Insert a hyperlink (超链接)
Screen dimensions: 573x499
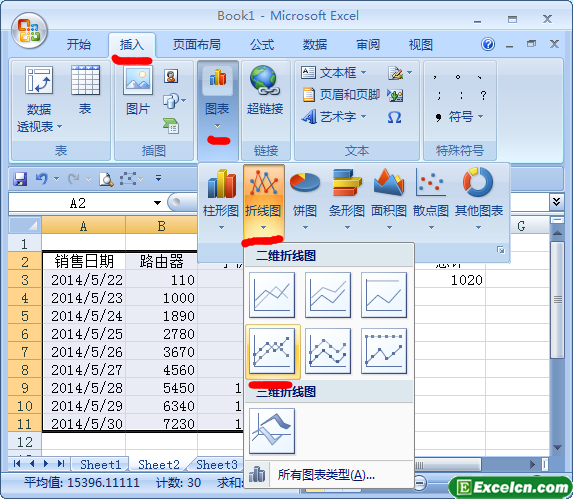(265, 90)
